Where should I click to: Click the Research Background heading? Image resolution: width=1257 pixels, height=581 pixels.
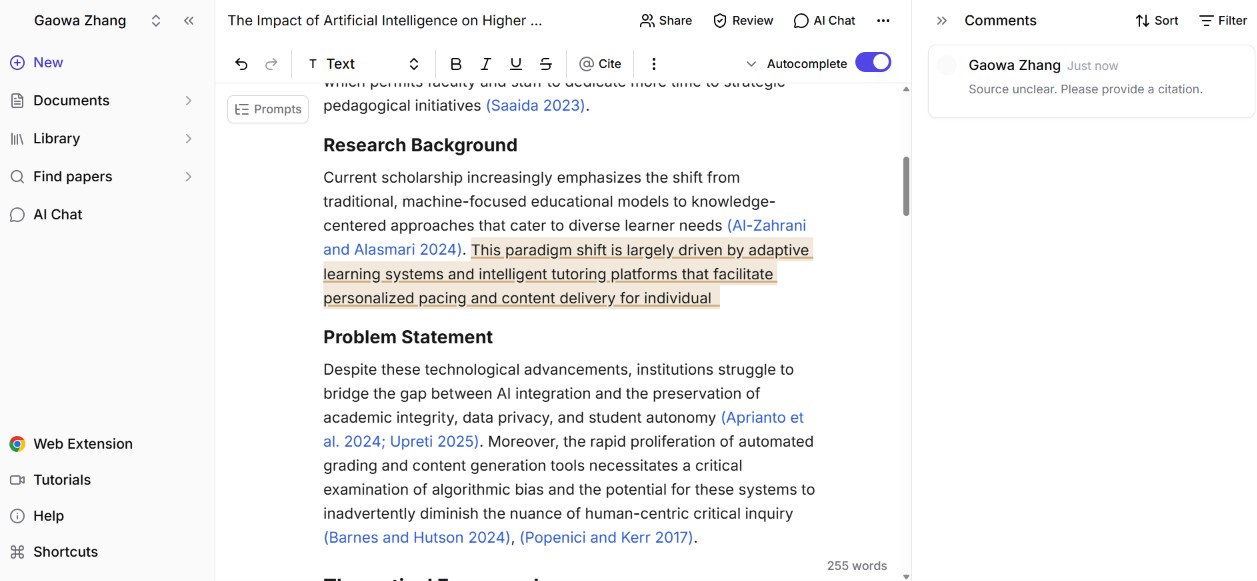pyautogui.click(x=420, y=145)
